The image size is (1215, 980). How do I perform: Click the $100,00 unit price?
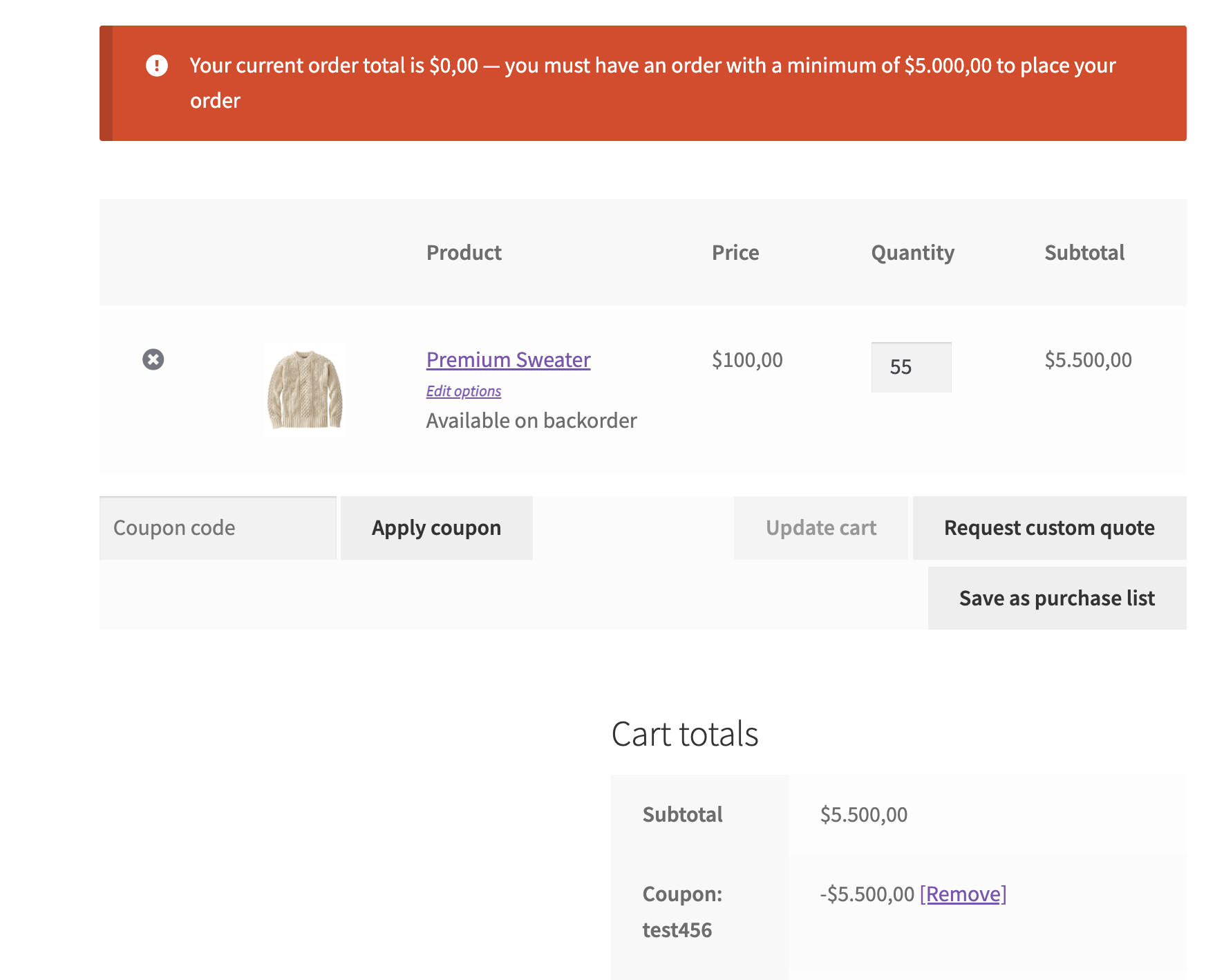pos(747,359)
